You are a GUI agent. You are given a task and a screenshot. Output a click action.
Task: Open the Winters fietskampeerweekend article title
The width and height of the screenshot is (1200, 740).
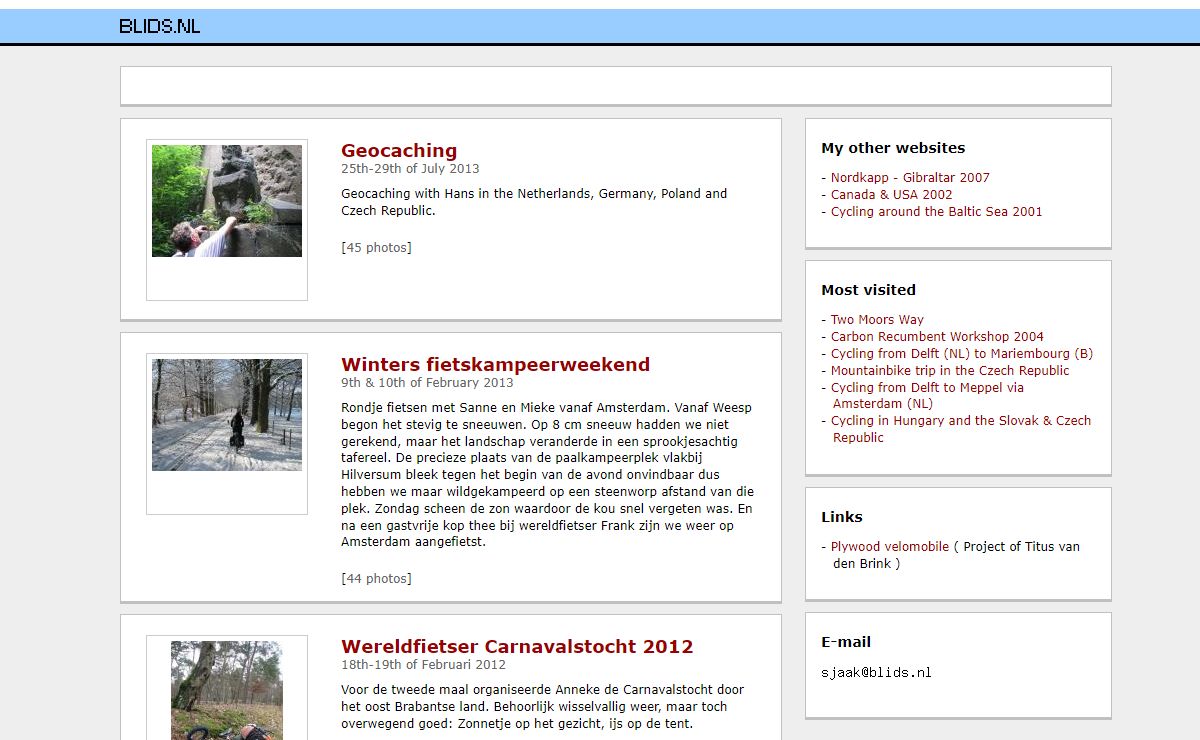[x=495, y=365]
